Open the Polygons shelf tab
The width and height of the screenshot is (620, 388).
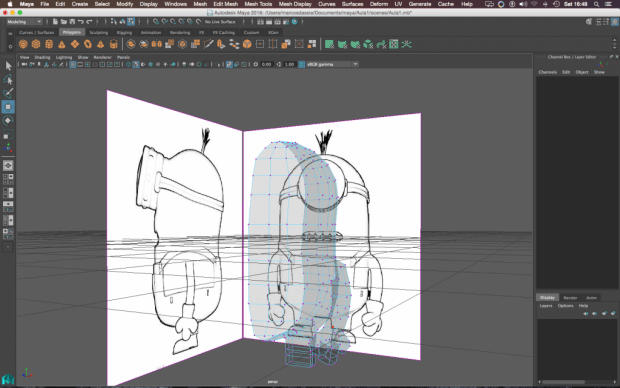tap(72, 32)
